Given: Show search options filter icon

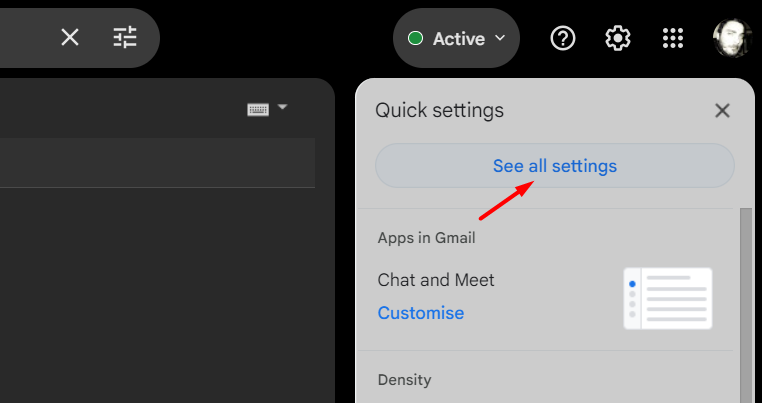Looking at the screenshot, I should [x=125, y=37].
